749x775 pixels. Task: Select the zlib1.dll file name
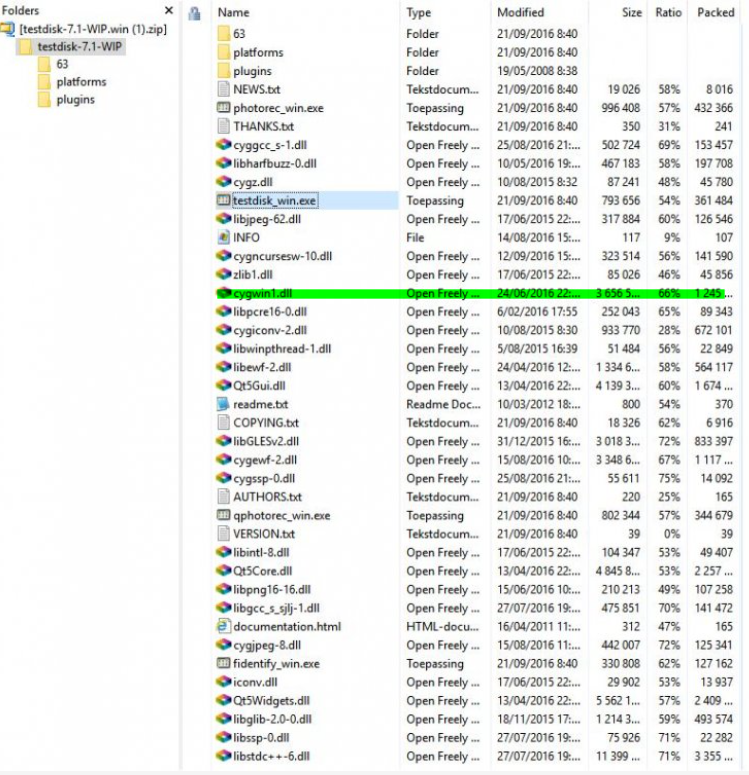253,275
